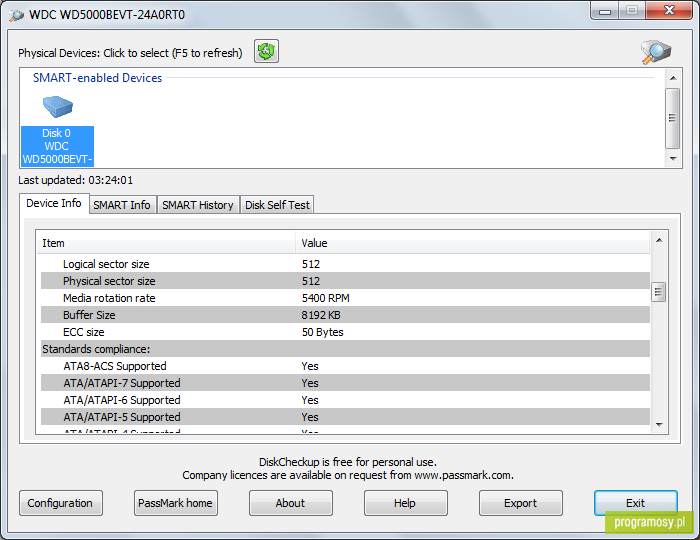Click the About button
This screenshot has width=700, height=540.
tap(291, 503)
